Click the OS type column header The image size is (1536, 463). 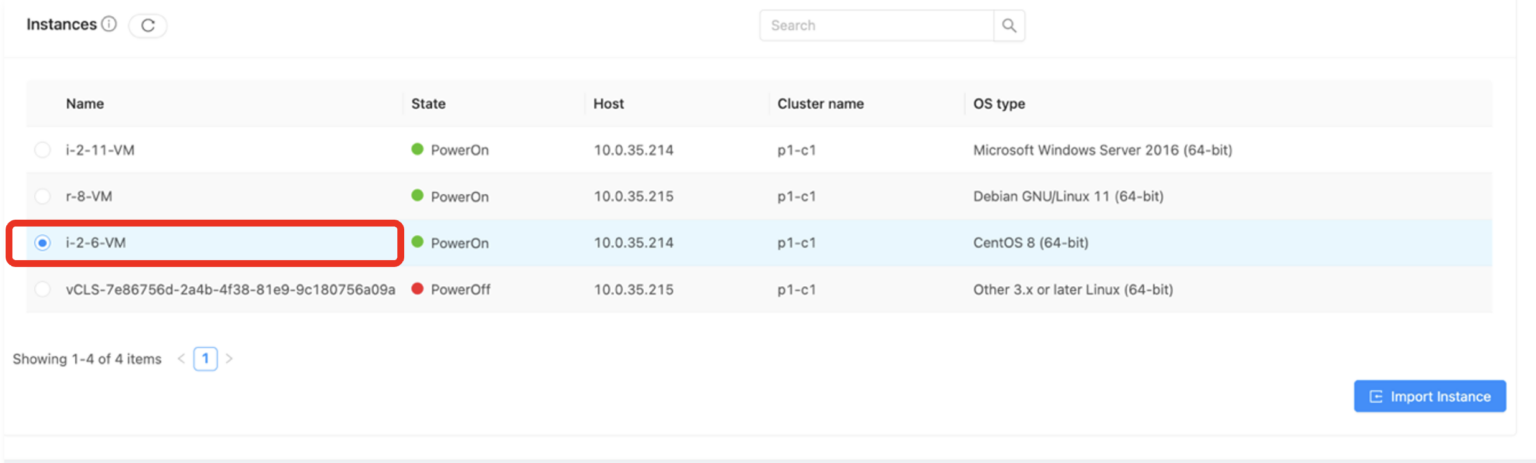coord(999,104)
